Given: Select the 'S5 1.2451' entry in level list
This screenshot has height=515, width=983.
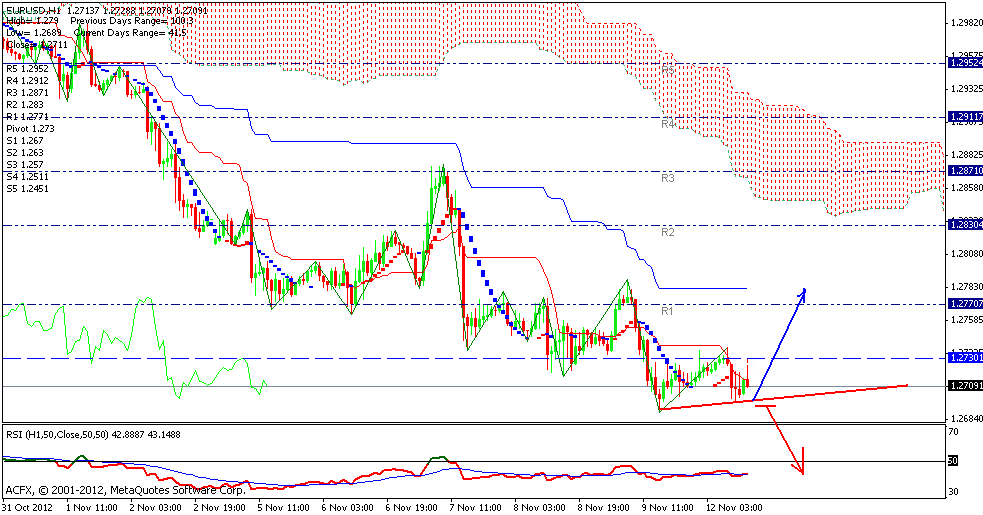Looking at the screenshot, I should pos(28,188).
